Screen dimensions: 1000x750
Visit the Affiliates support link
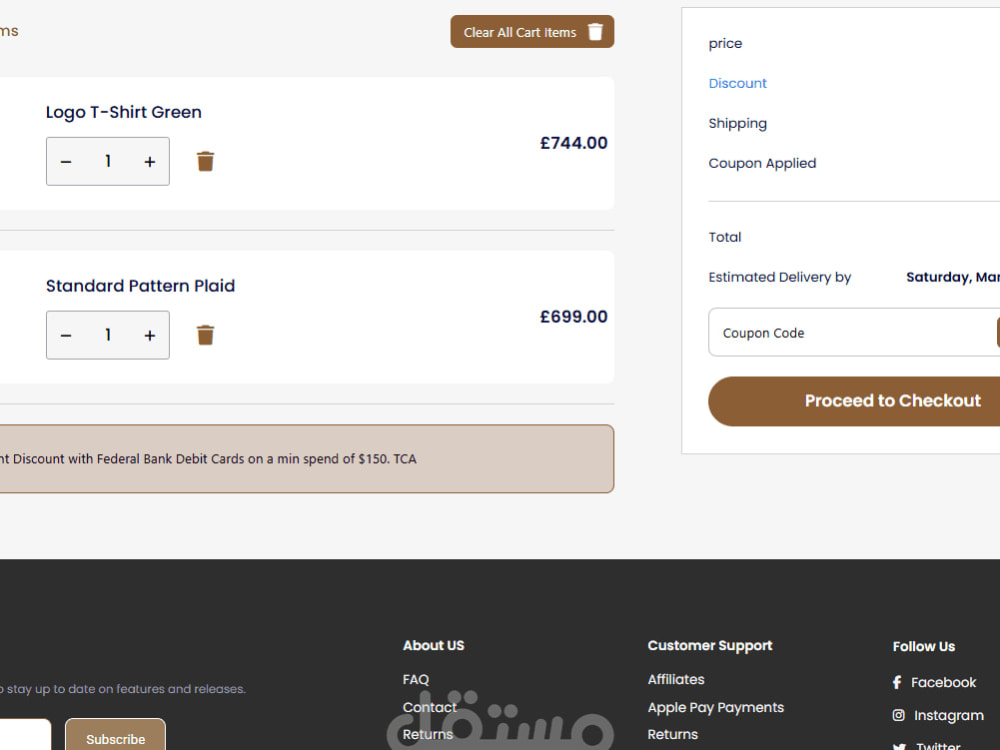click(676, 680)
